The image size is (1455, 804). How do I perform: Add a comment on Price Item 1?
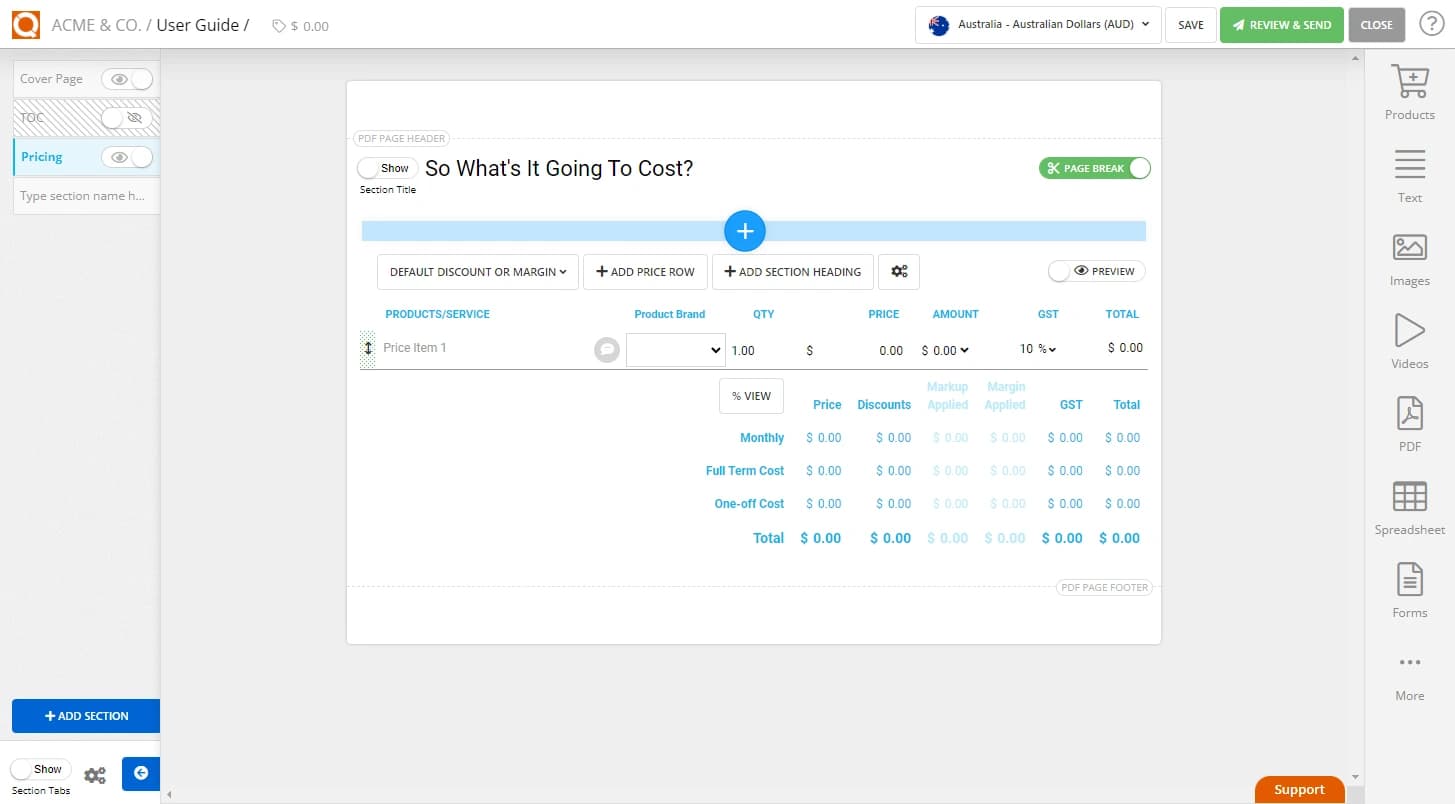606,348
